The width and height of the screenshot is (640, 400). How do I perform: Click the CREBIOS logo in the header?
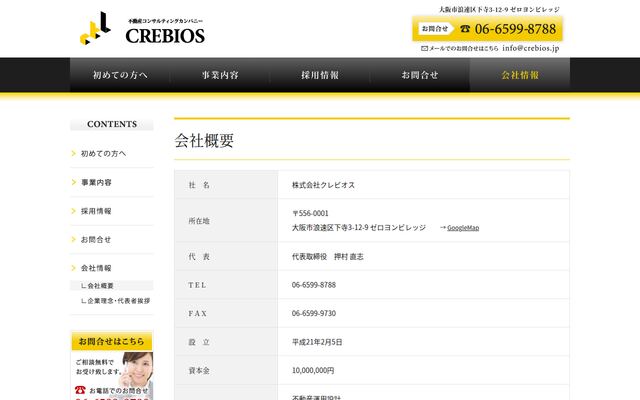coord(142,28)
